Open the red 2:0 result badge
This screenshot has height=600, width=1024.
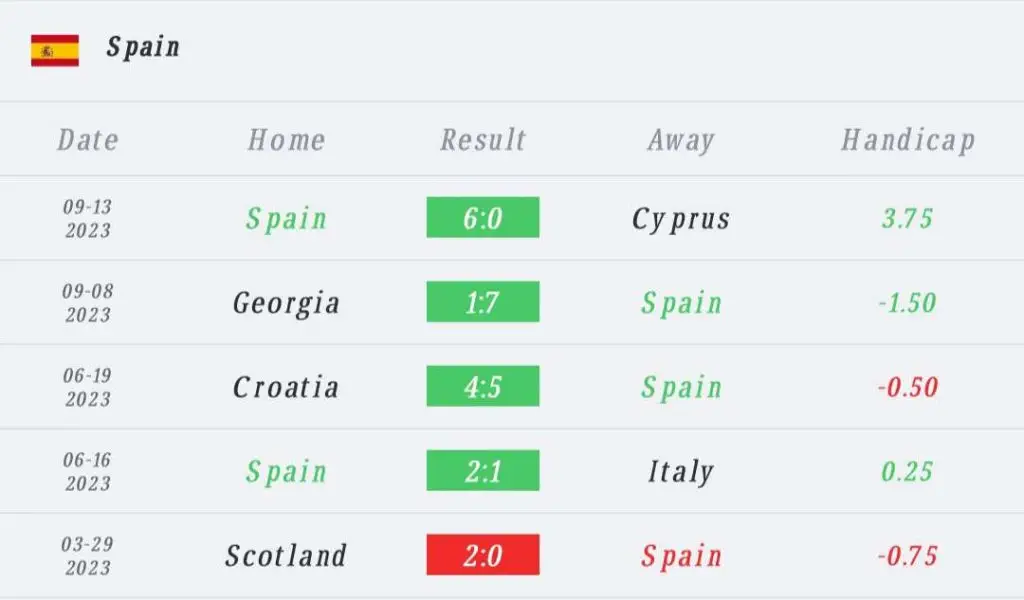(483, 555)
